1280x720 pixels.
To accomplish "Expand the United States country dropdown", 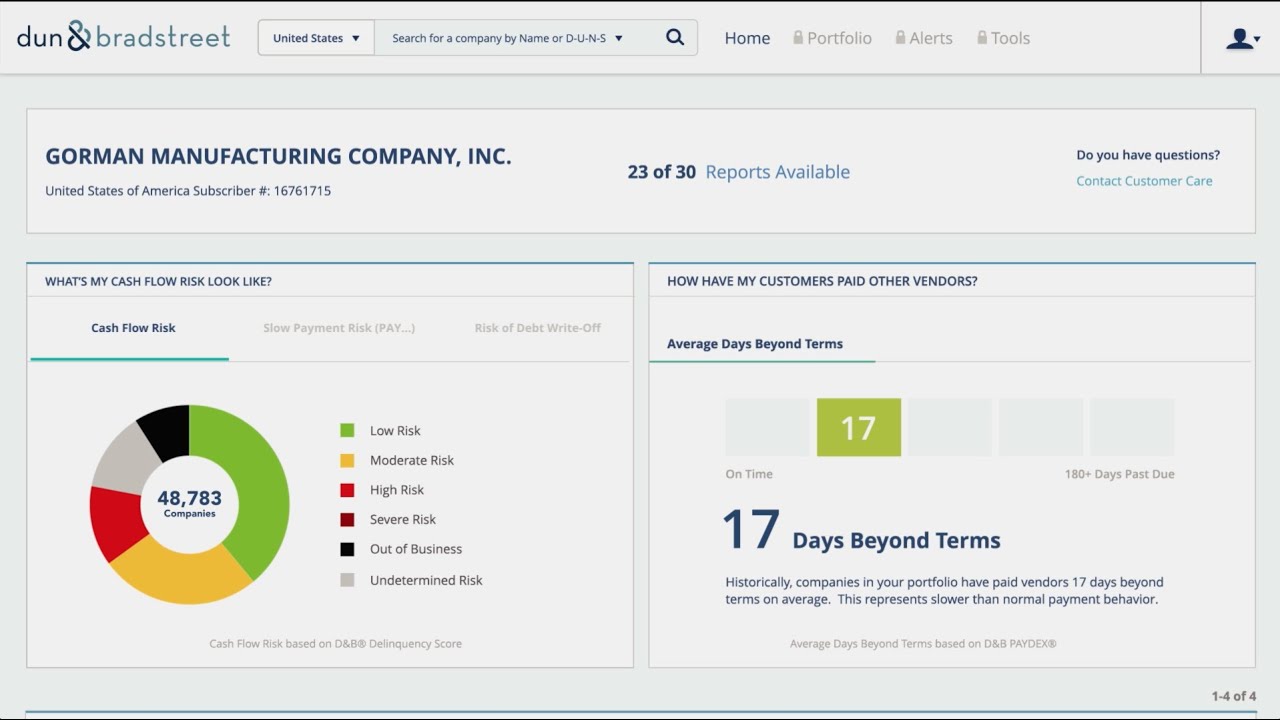I will point(316,38).
